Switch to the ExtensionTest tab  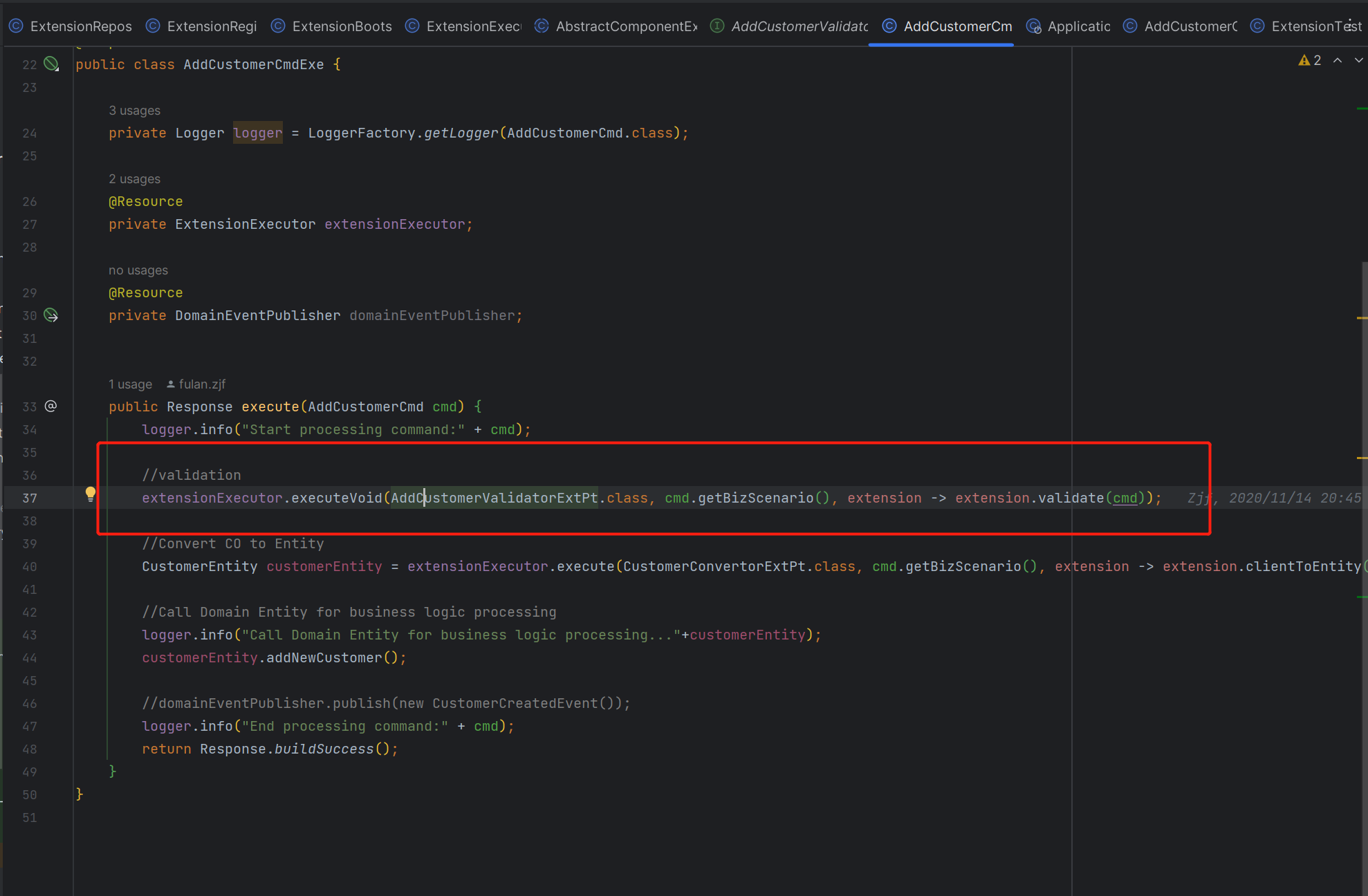point(1306,26)
